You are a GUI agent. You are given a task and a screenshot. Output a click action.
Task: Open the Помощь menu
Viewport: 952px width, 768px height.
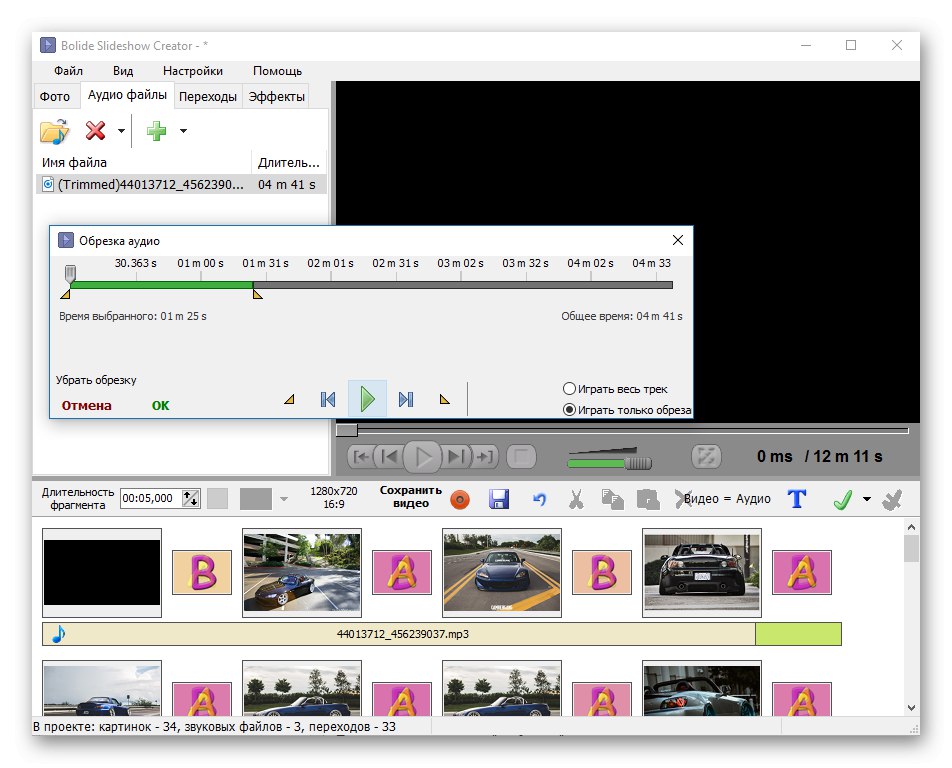click(x=277, y=71)
